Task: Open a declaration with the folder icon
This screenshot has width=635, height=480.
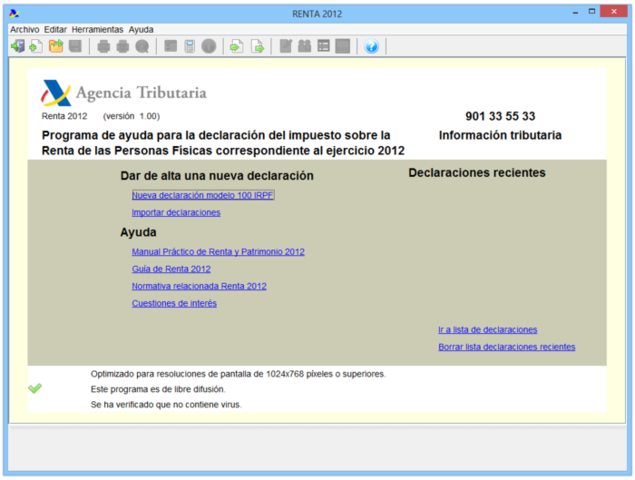Action: coord(56,46)
